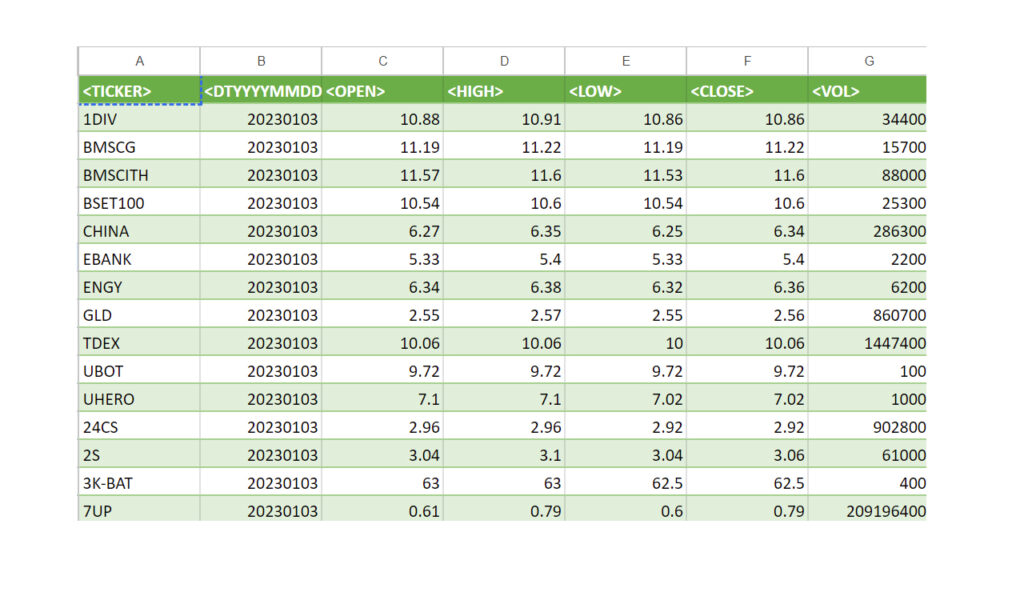Screen dimensions: 1024x600
Task: Select the BSET100 ticker cell
Action: [x=139, y=203]
